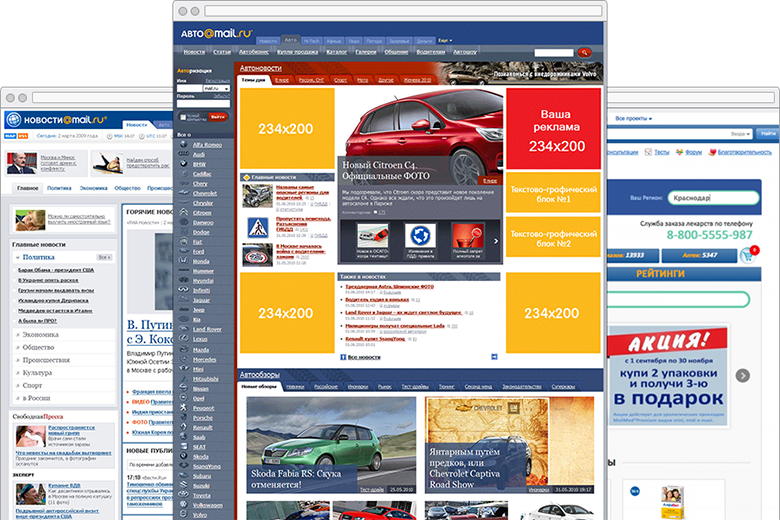This screenshot has width=780, height=520.
Task: Open the mail.ru domain dropdown in the login form
Action: pyautogui.click(x=217, y=88)
